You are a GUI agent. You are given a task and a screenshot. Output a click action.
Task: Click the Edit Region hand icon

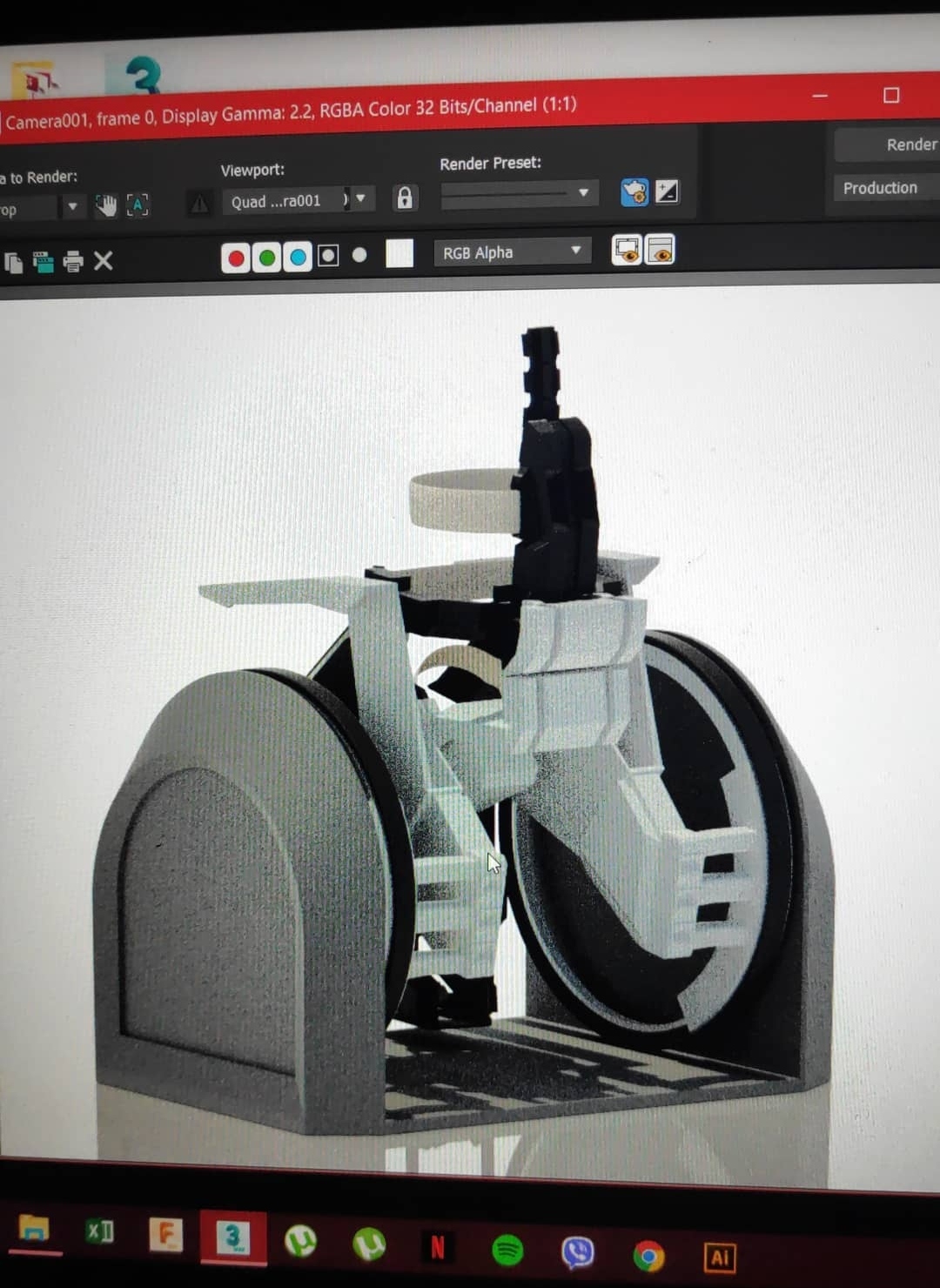[106, 205]
